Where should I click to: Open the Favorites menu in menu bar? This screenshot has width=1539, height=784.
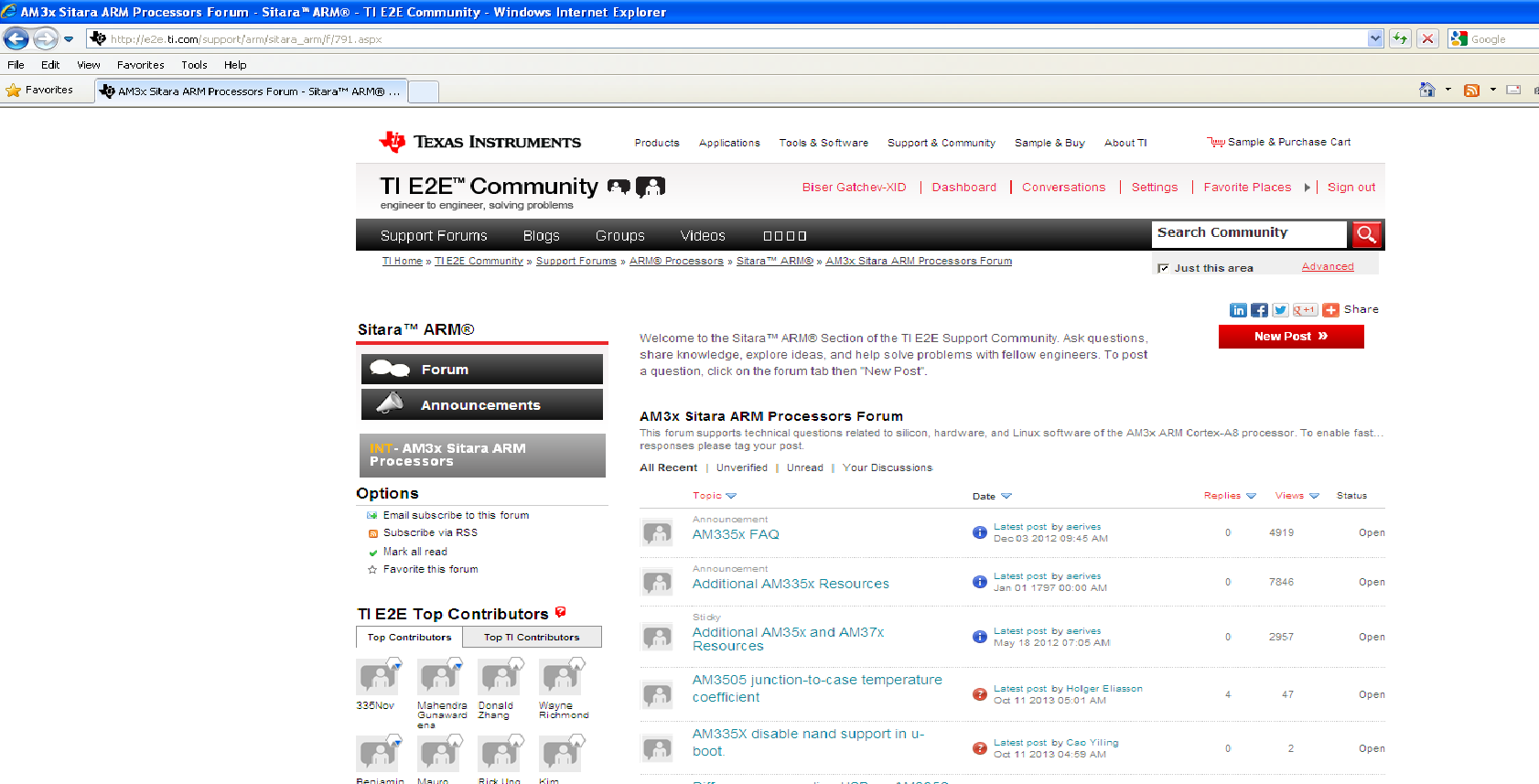click(141, 65)
